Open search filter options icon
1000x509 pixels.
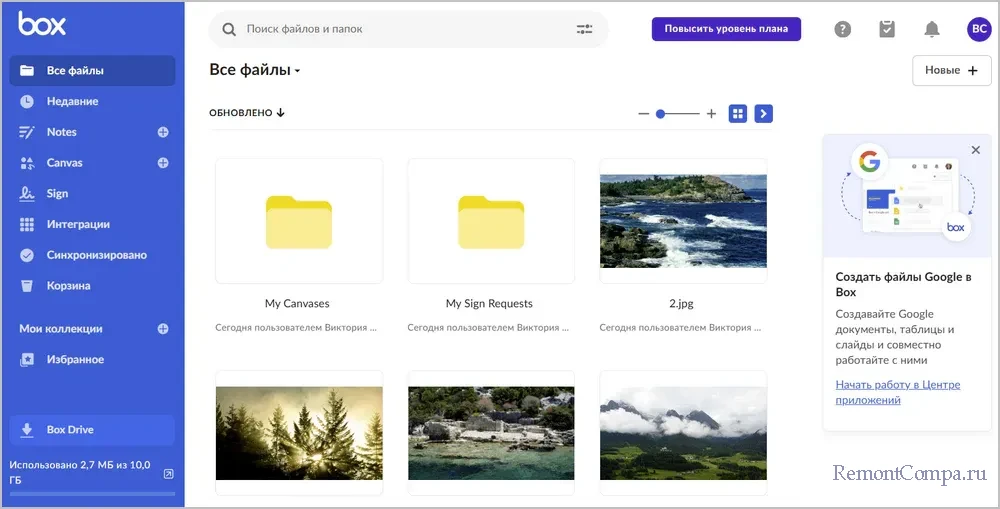(585, 30)
